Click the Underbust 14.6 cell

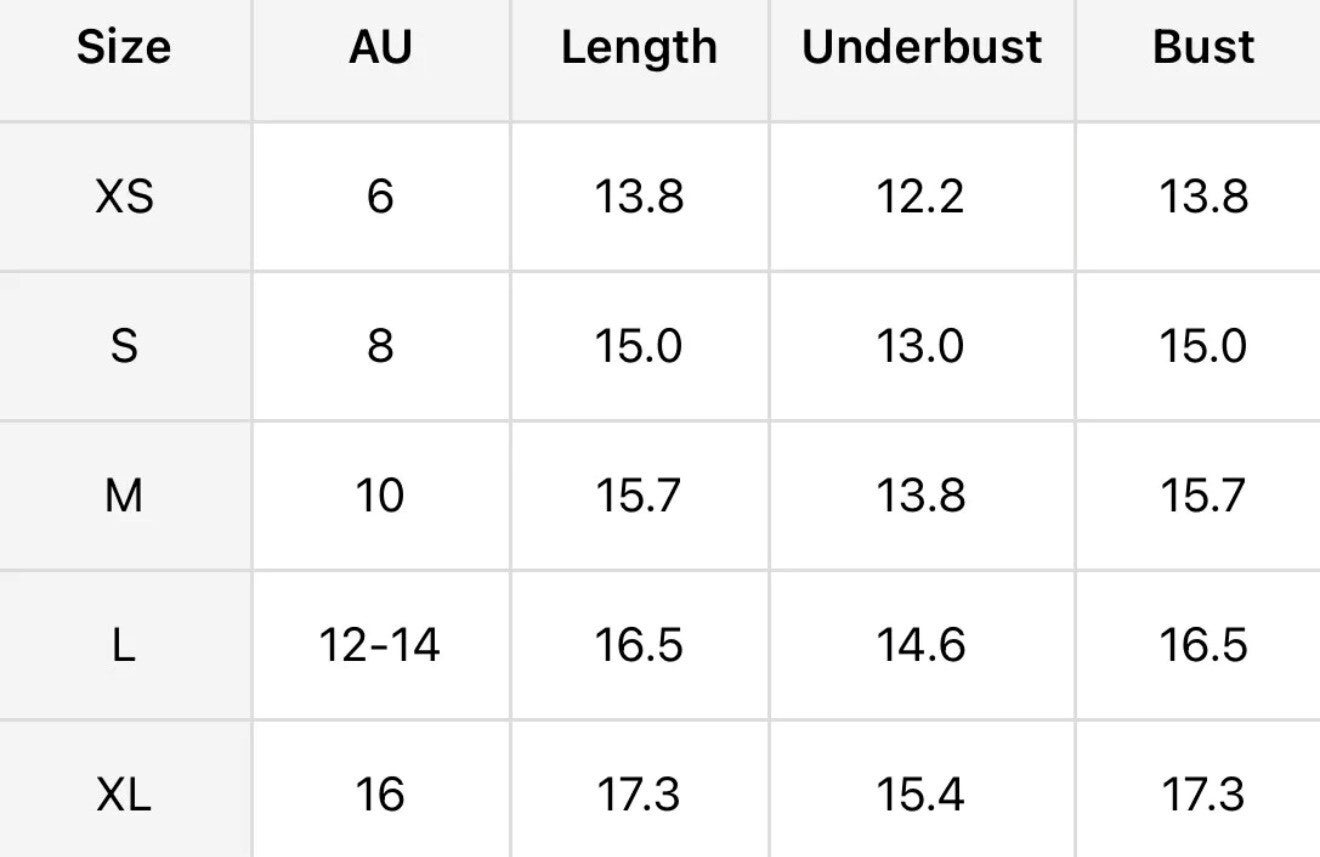[921, 645]
